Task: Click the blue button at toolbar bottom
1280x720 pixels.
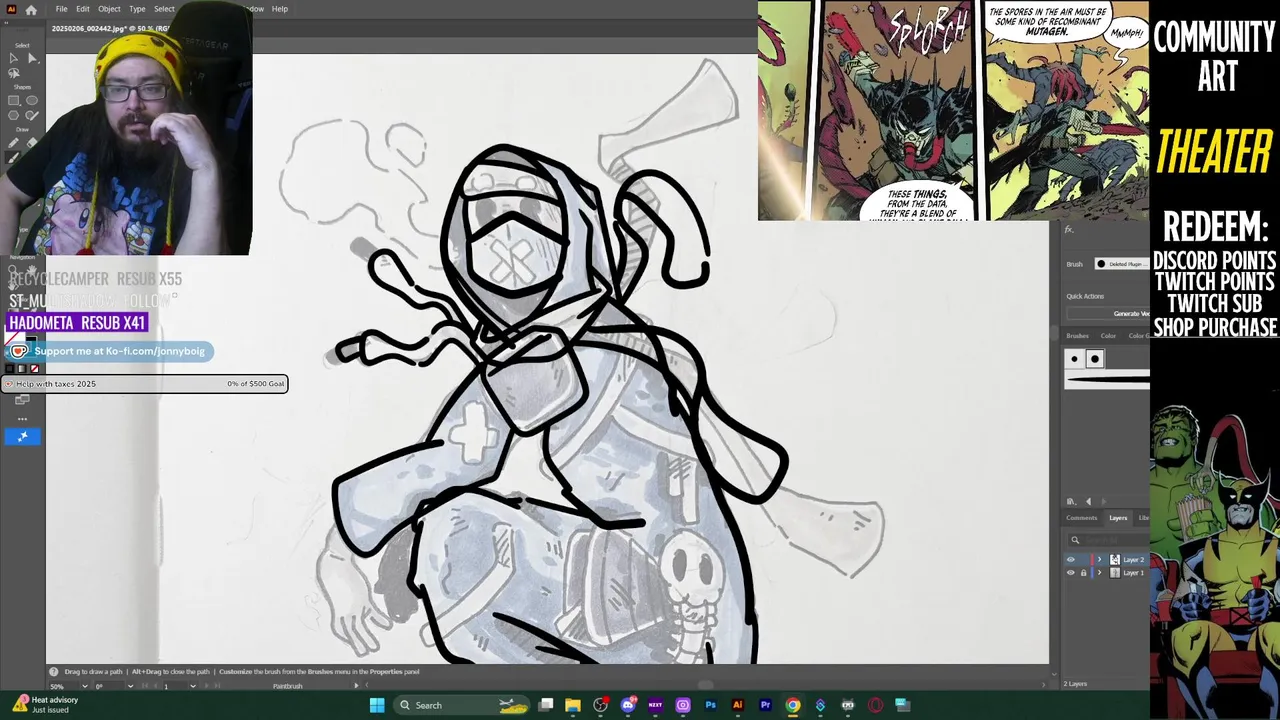Action: click(22, 436)
